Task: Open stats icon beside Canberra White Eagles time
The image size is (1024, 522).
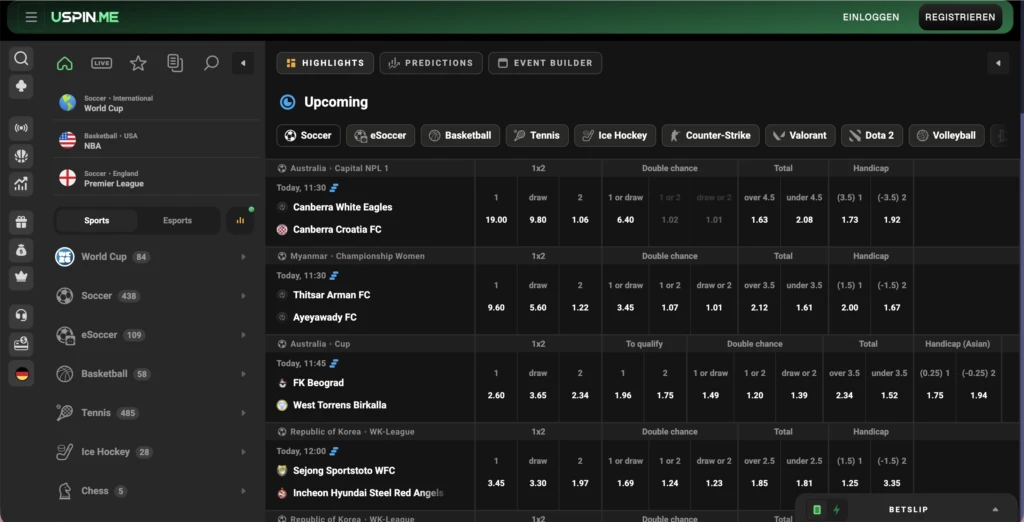Action: click(334, 188)
